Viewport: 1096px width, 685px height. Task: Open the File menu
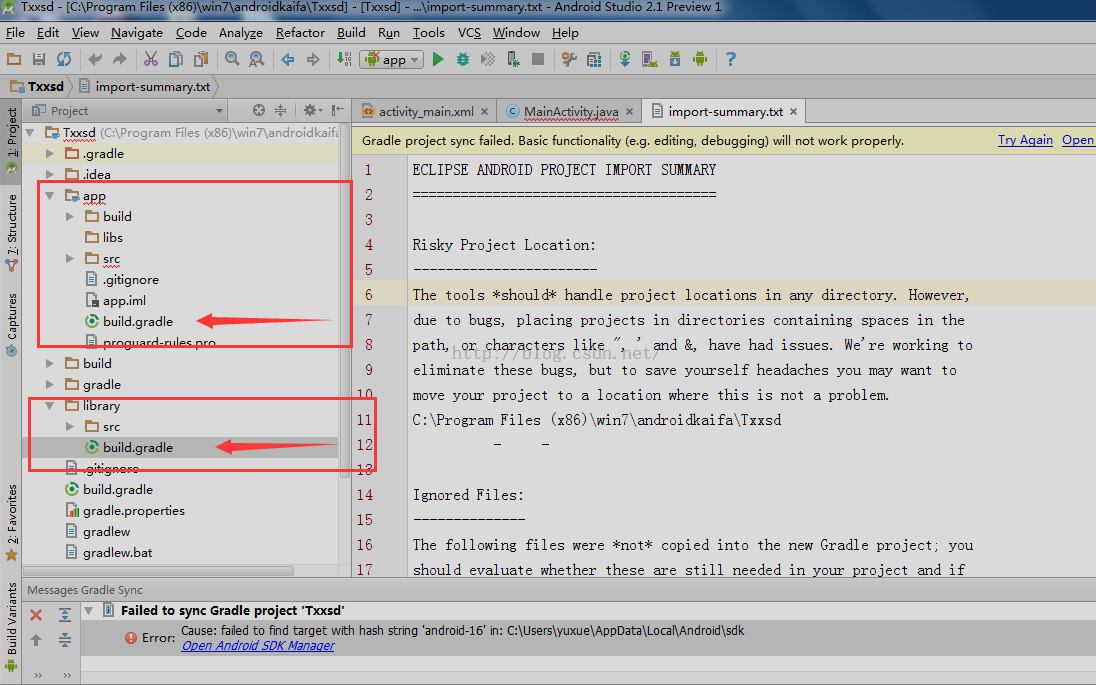tap(15, 33)
